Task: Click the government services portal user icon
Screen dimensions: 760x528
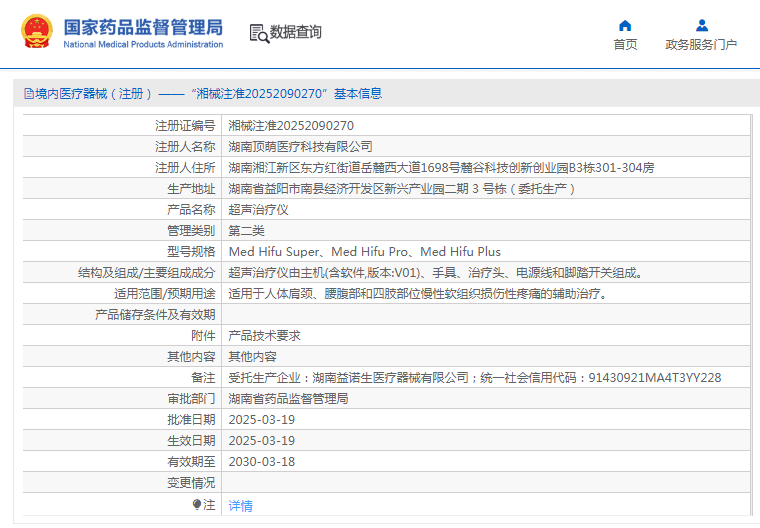Action: coord(701,25)
